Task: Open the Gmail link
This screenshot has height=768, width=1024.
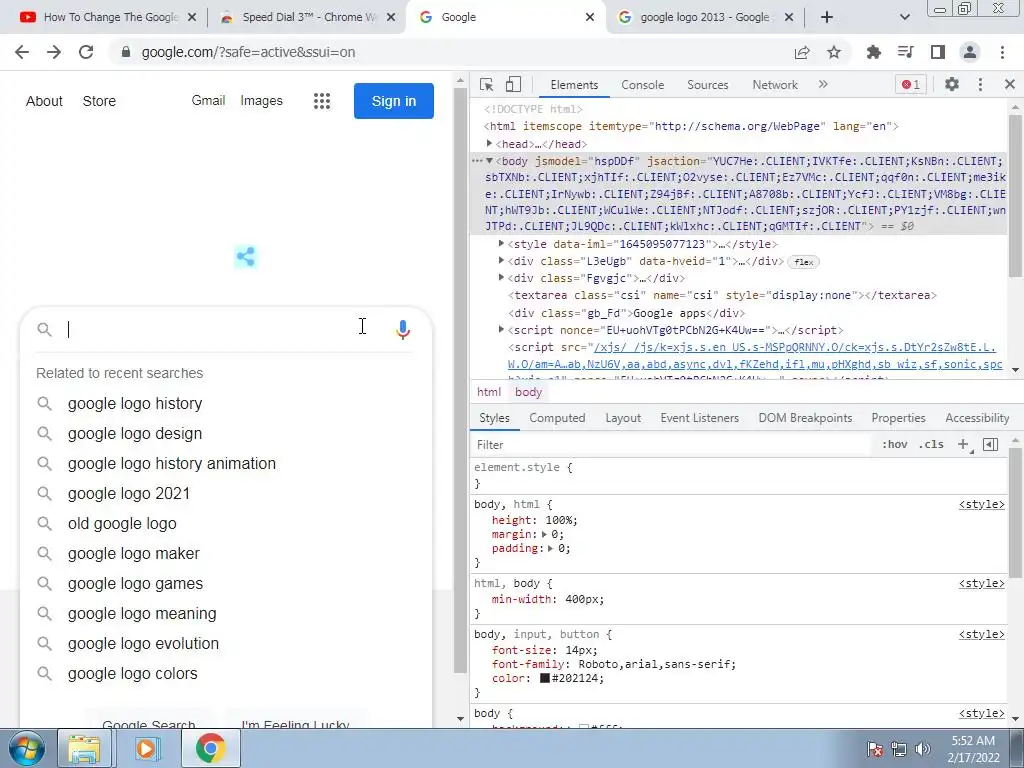Action: (208, 101)
